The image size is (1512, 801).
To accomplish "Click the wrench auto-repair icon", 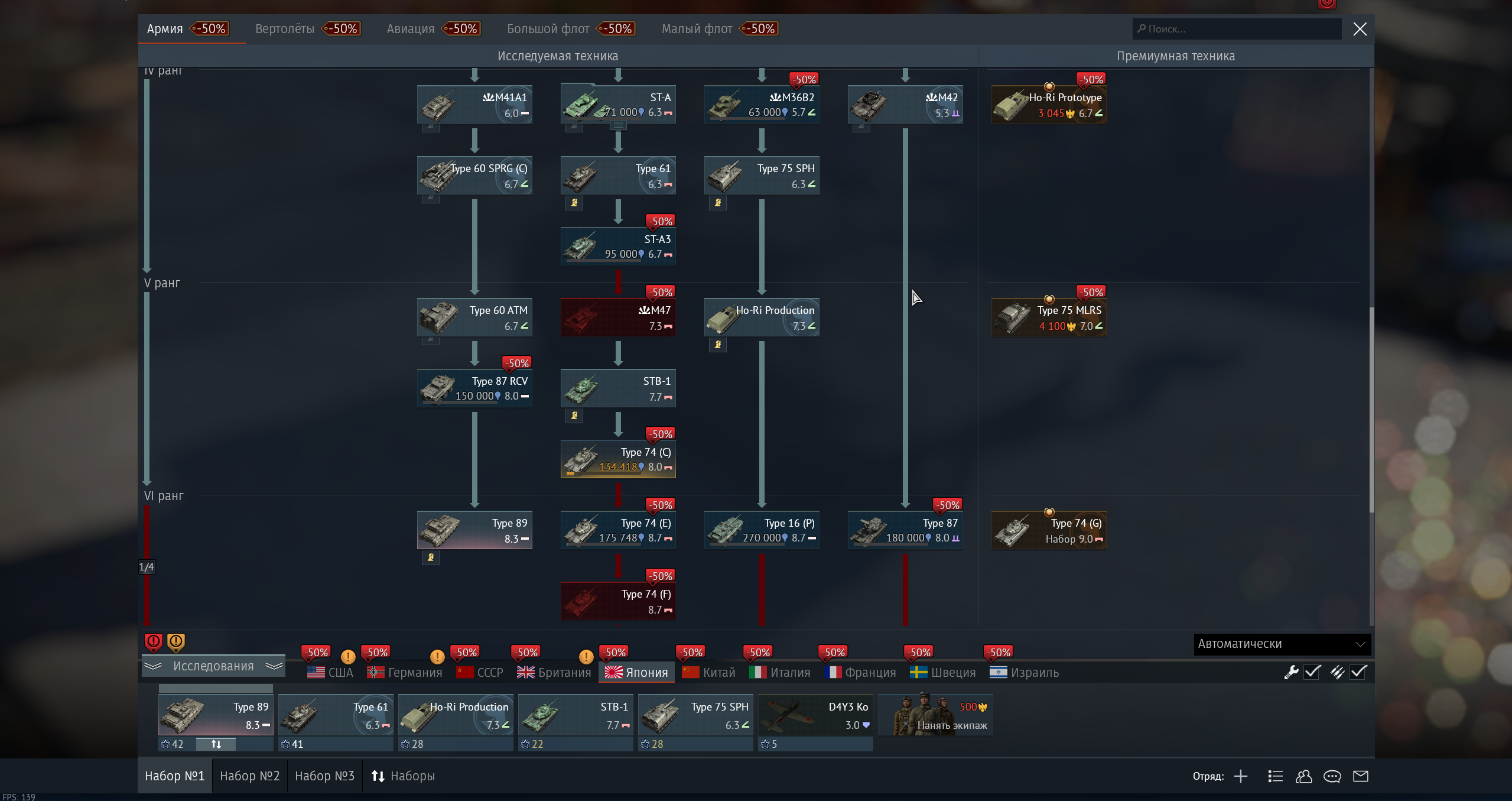I will pyautogui.click(x=1291, y=672).
